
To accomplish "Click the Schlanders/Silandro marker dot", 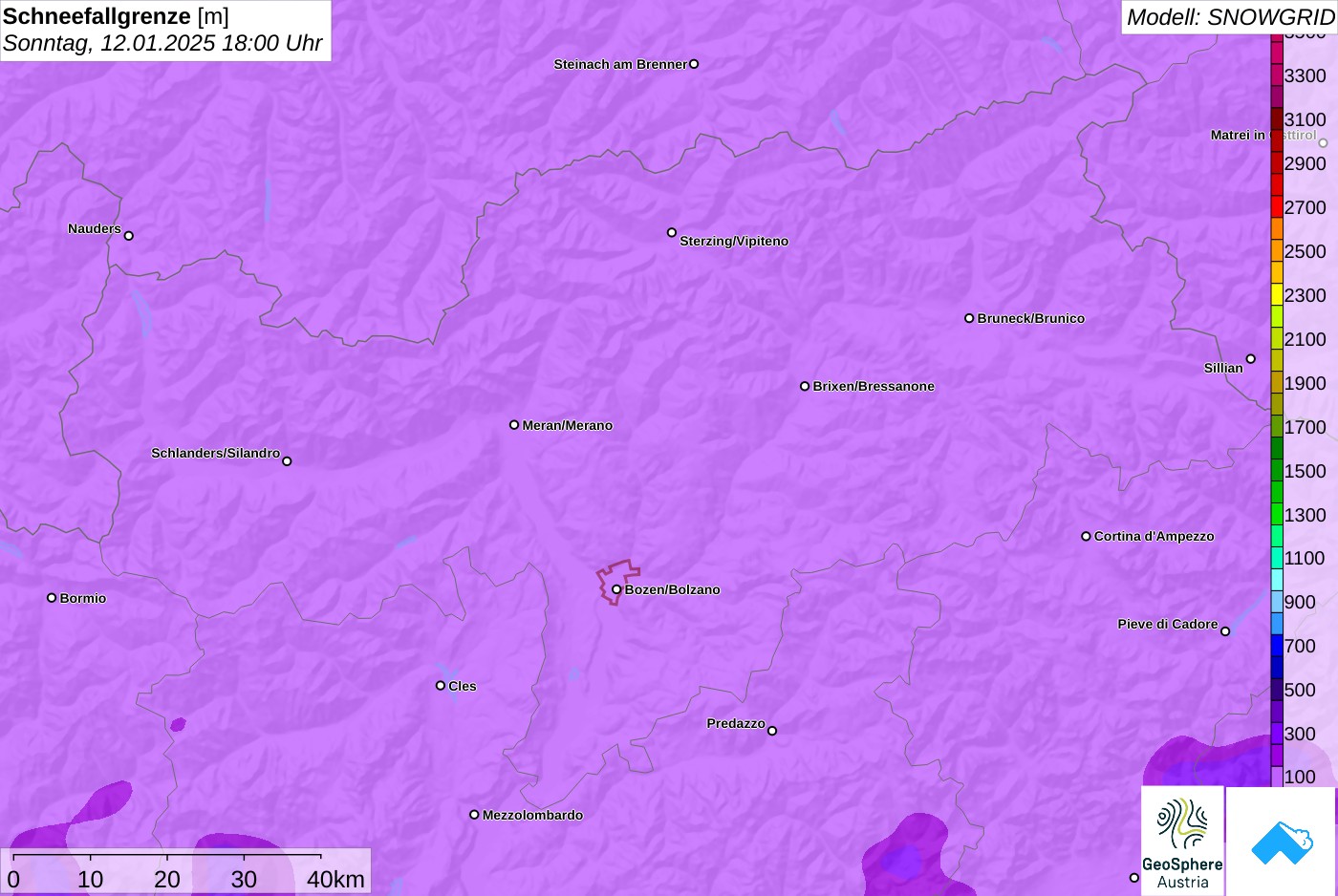I will 287,461.
